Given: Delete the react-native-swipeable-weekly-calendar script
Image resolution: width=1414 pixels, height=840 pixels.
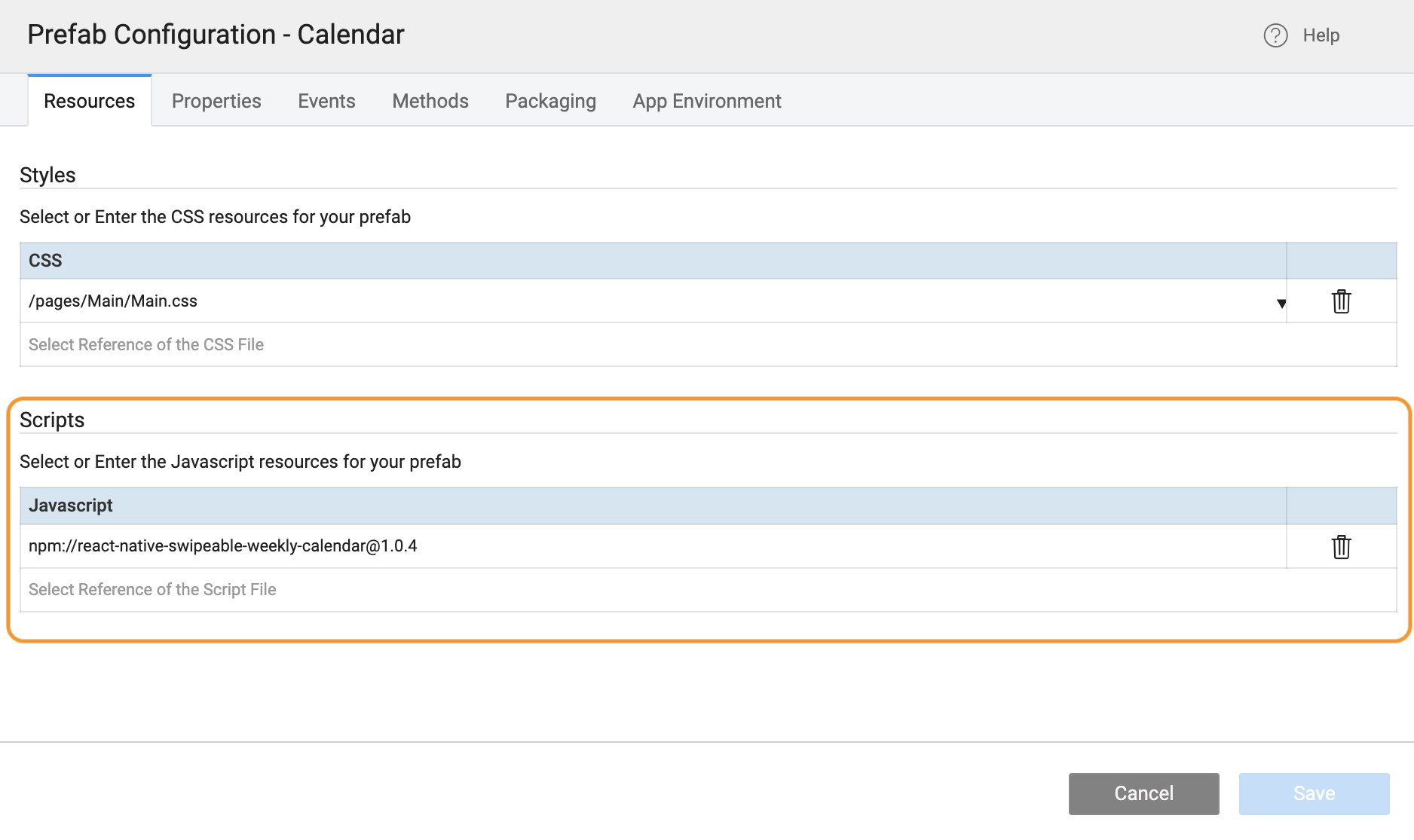Looking at the screenshot, I should (1341, 546).
